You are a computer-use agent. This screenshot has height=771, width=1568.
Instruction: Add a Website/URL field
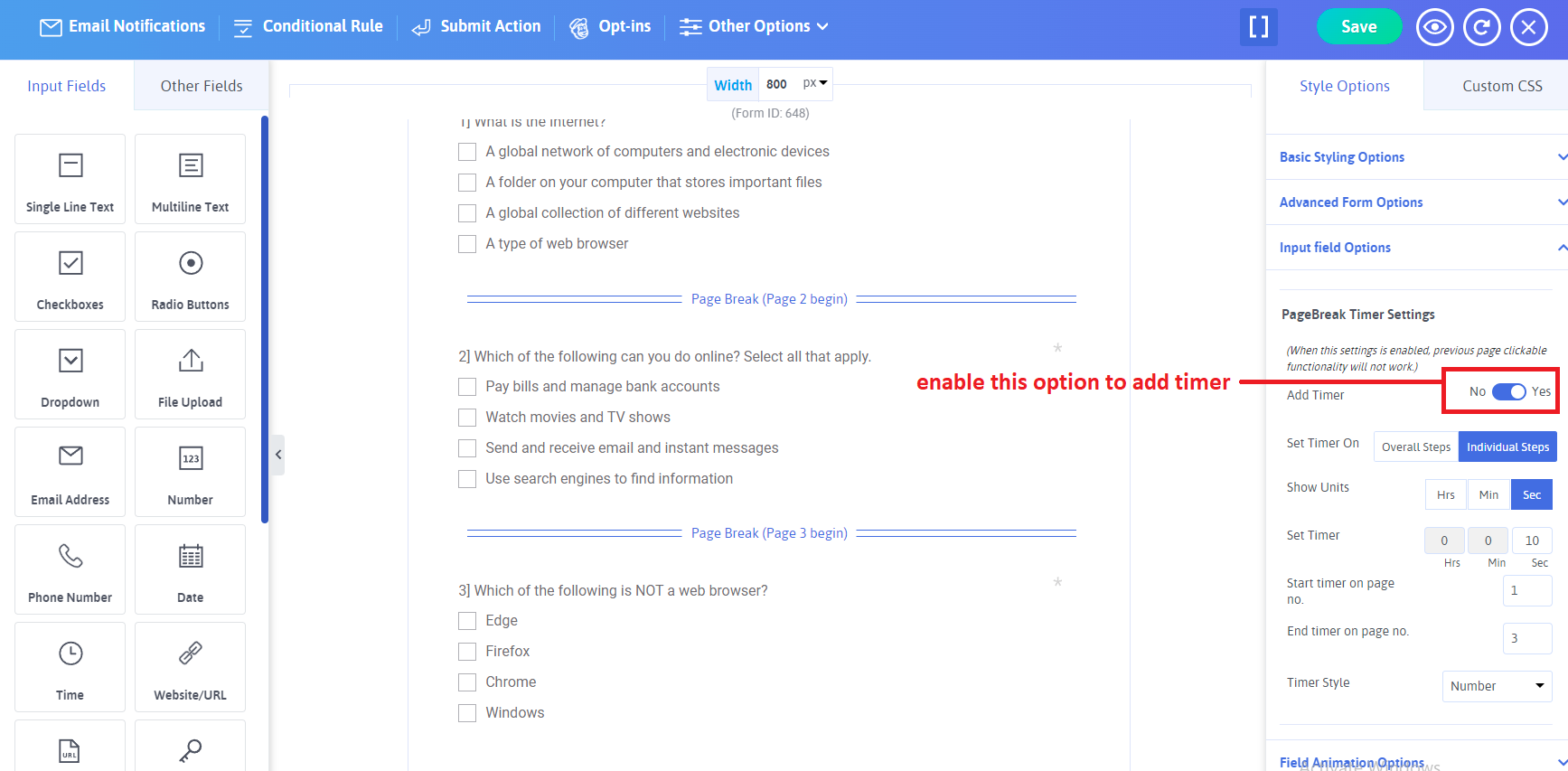click(x=190, y=667)
